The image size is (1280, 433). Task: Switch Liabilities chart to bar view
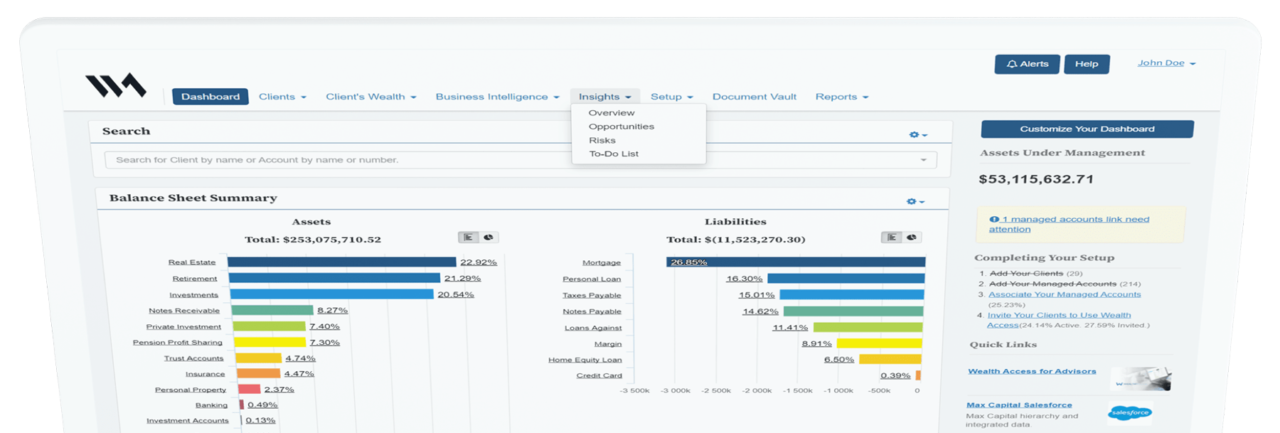click(891, 237)
